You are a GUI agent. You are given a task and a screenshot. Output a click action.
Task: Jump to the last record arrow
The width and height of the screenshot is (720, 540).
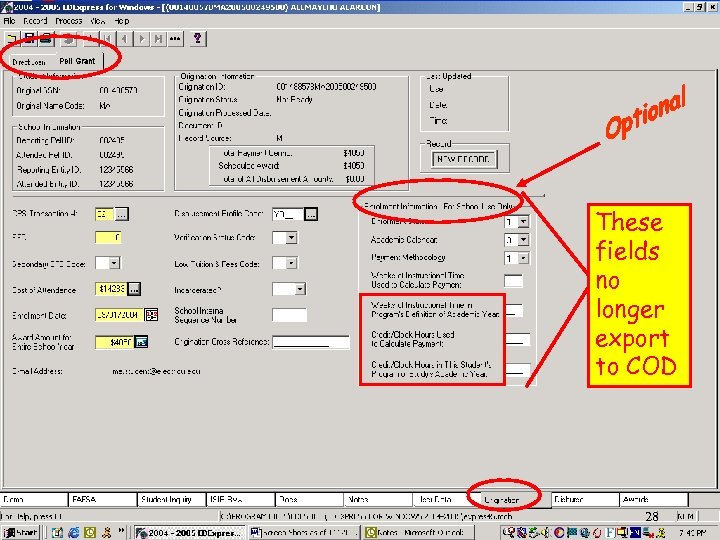pos(158,39)
